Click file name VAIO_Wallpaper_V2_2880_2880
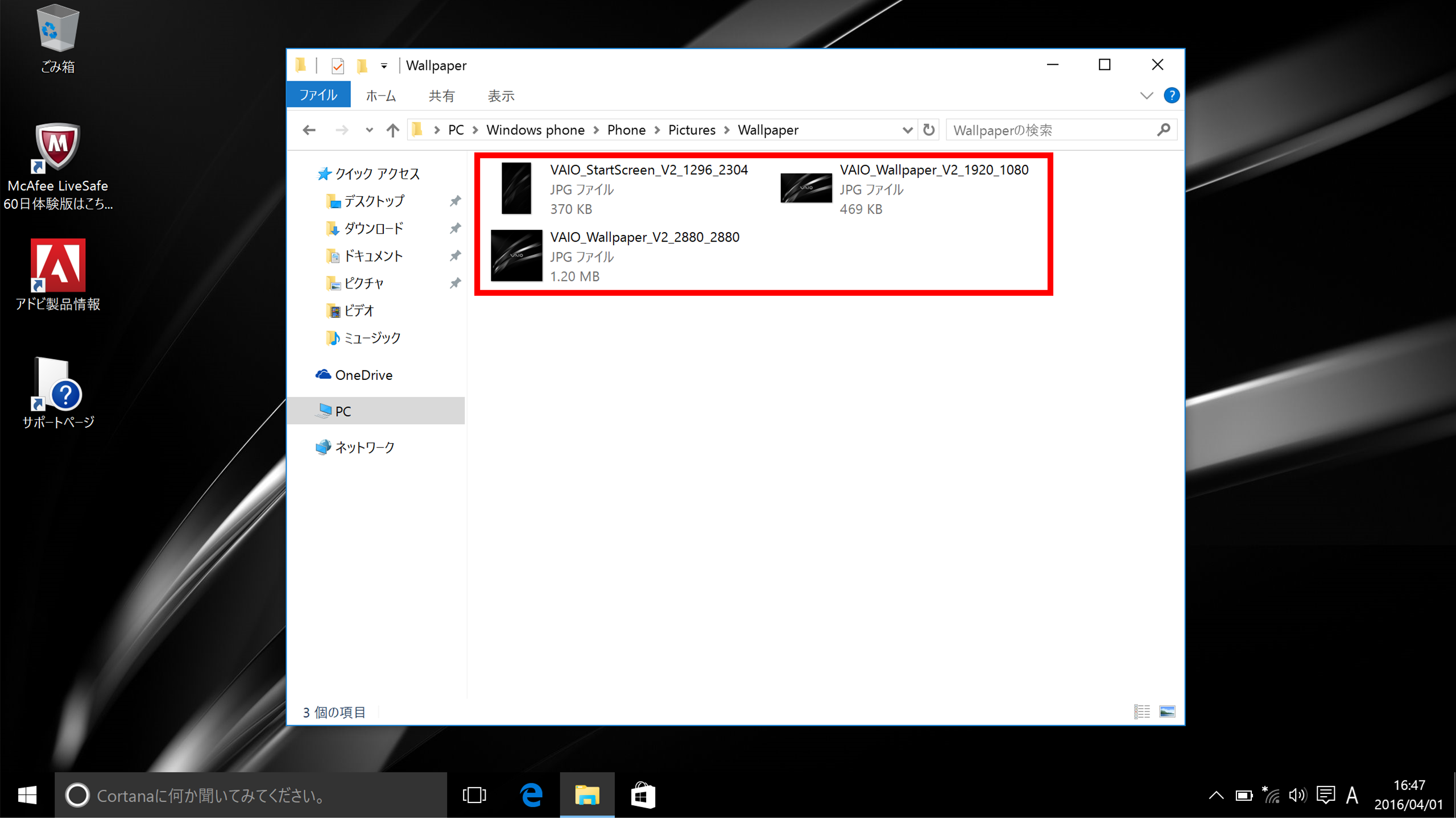 (644, 237)
